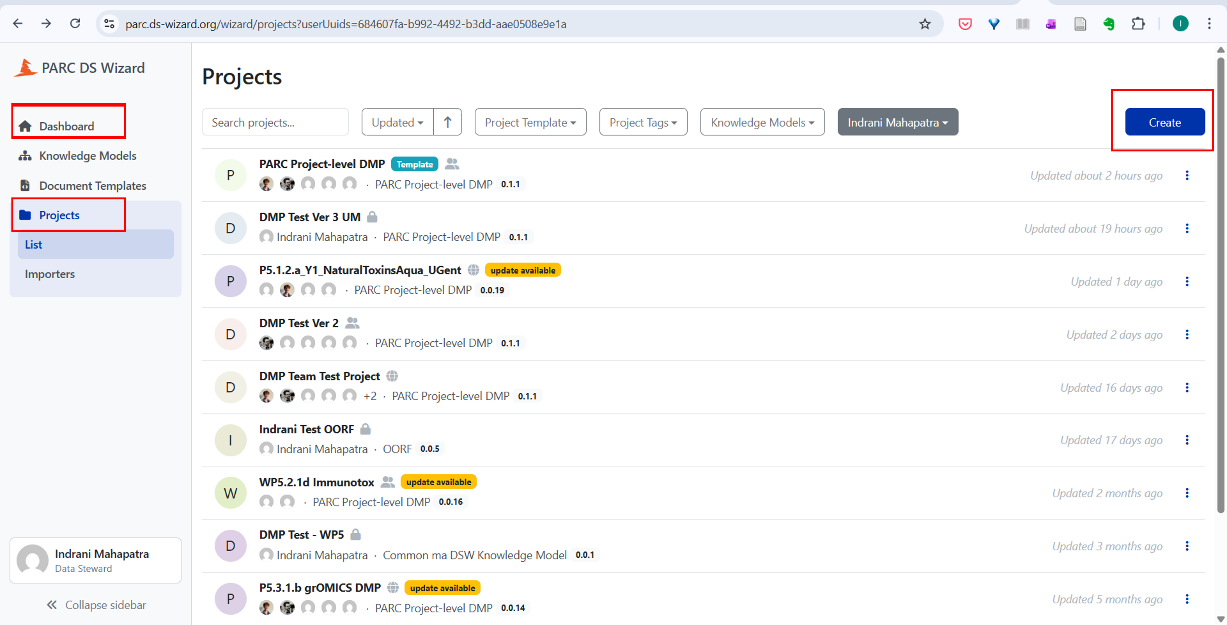The image size is (1227, 625).
Task: Open three-dot menu for DMP Test Ver 3 UM
Action: 1187,228
